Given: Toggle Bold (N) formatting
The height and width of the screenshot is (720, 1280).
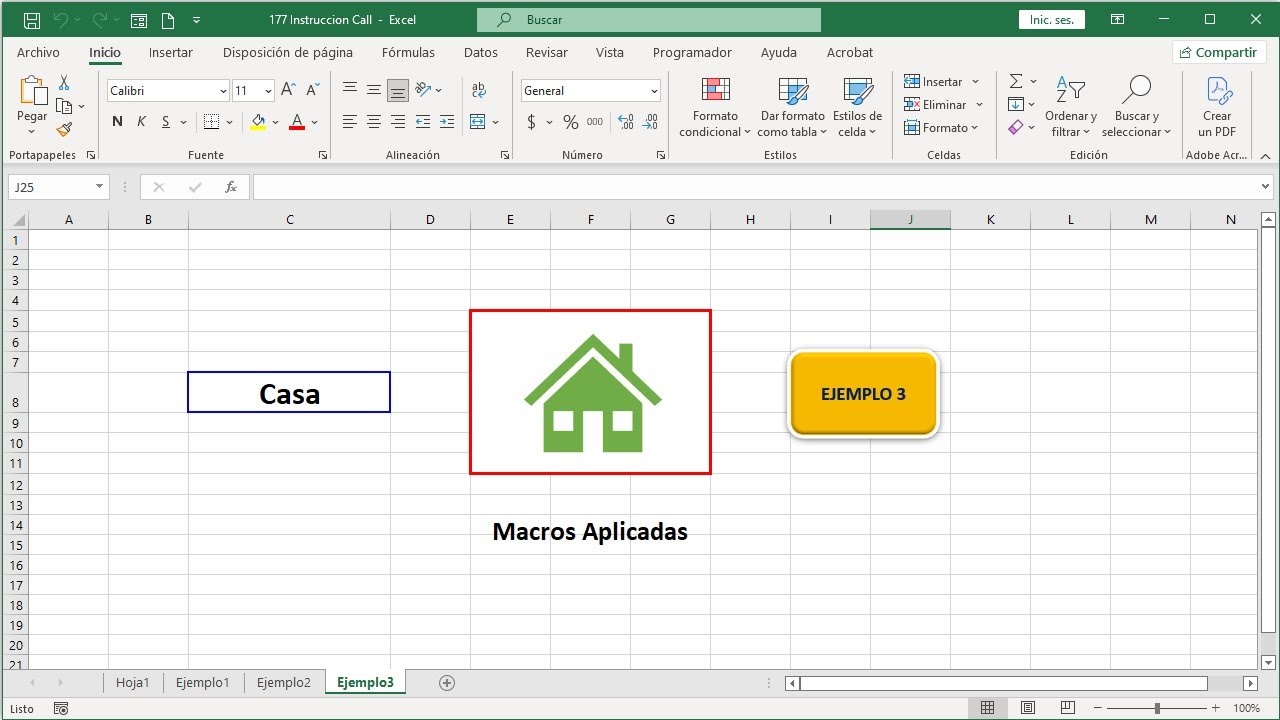Looking at the screenshot, I should click(x=117, y=122).
